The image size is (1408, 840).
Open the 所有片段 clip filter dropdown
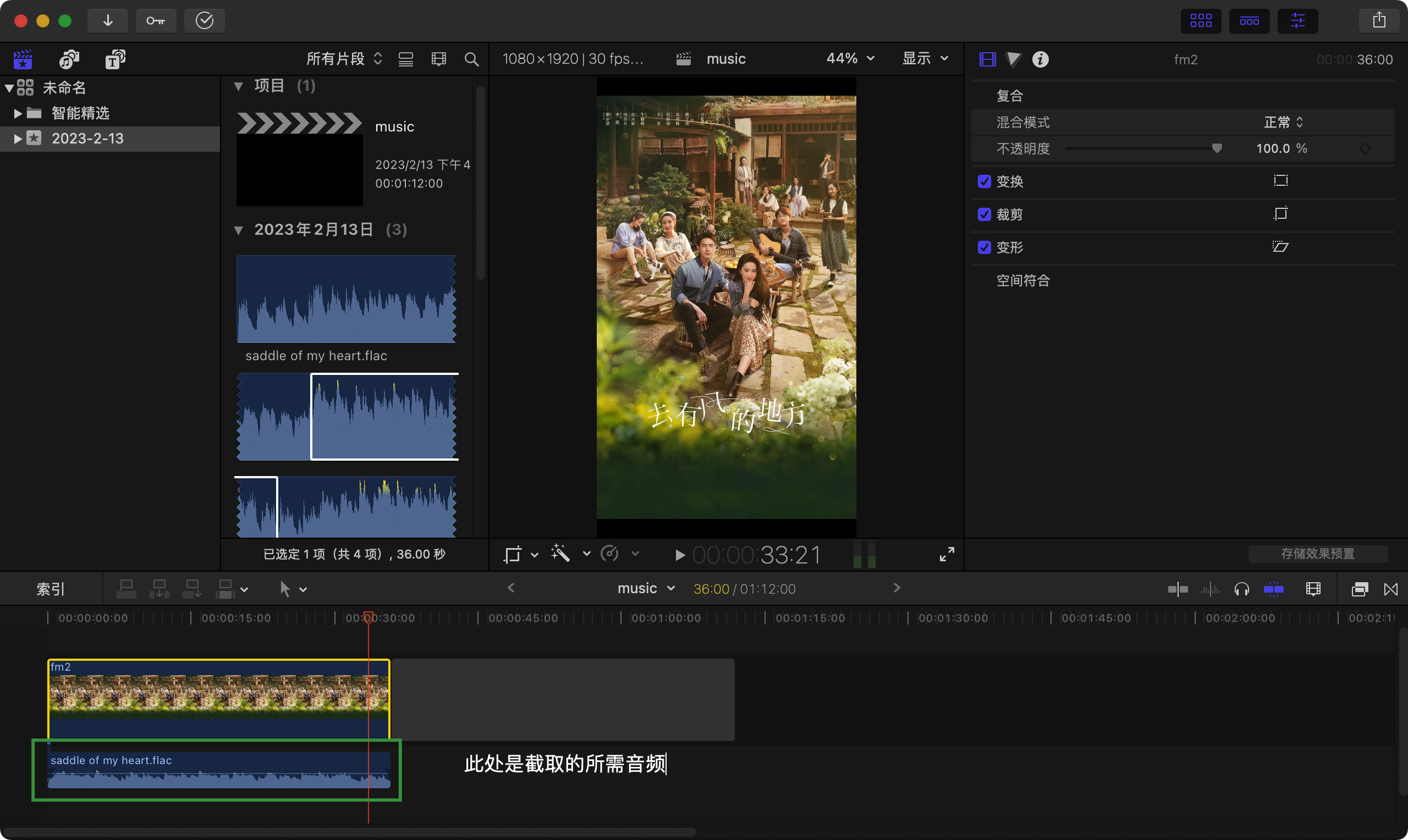tap(344, 58)
